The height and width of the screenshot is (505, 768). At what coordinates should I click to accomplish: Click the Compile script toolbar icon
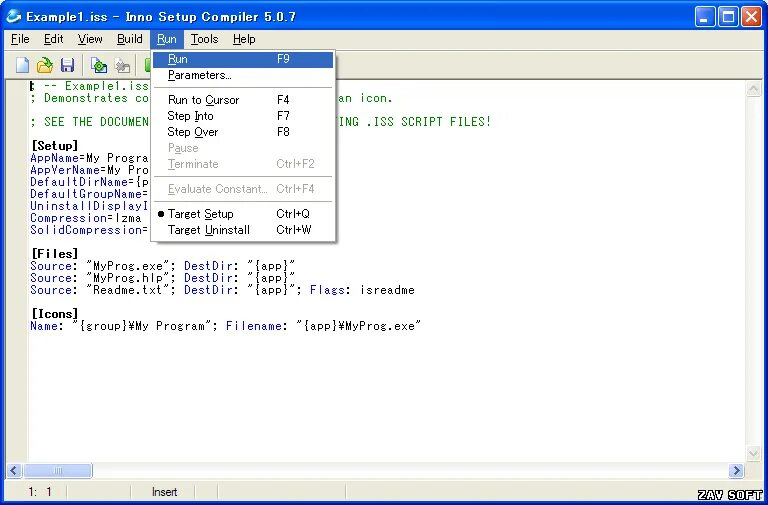tap(99, 65)
